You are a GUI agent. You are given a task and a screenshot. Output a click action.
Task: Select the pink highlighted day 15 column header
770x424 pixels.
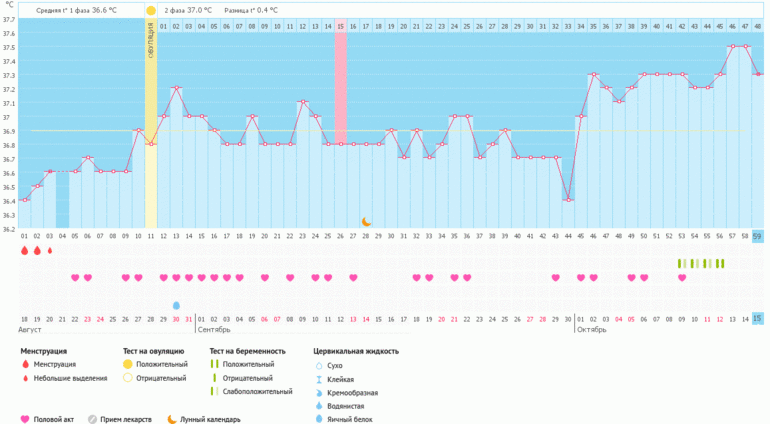click(x=341, y=25)
